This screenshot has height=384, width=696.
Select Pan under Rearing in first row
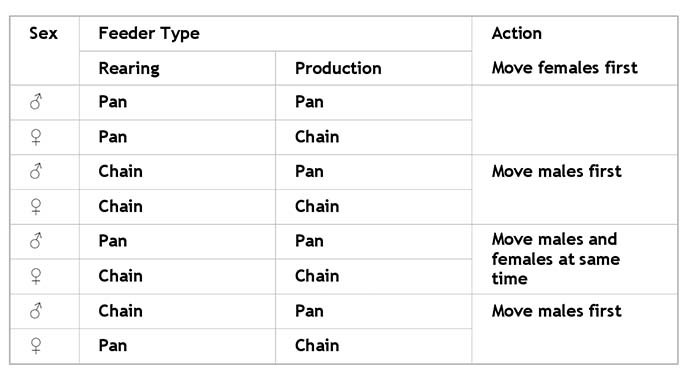(113, 102)
